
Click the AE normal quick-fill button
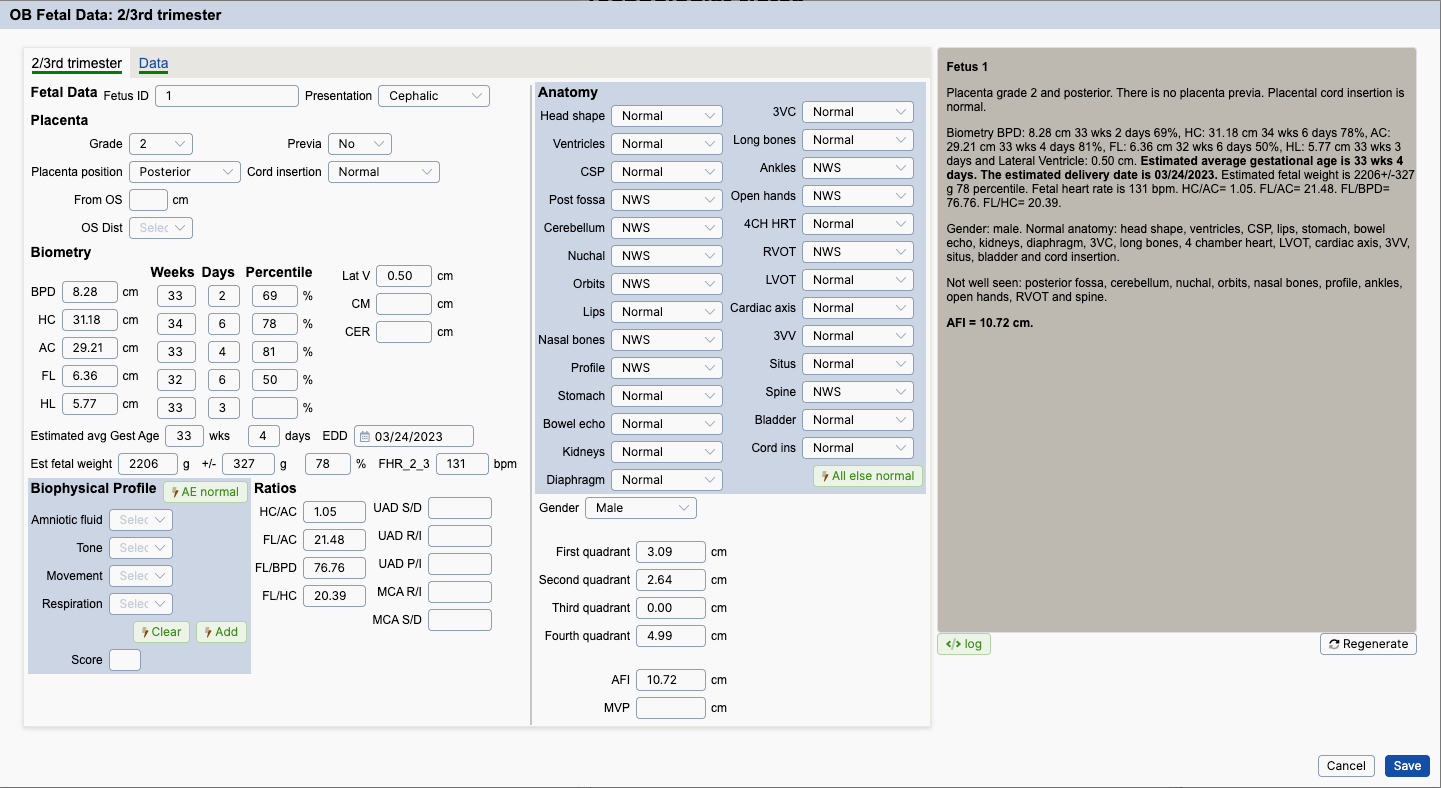pos(206,492)
